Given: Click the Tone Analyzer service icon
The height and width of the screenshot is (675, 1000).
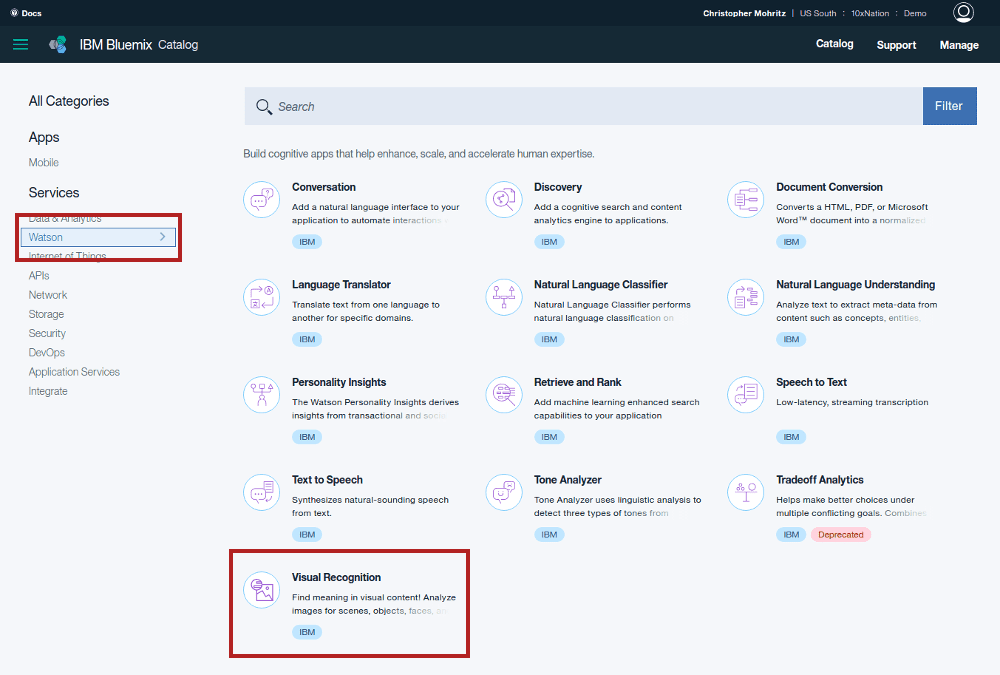Looking at the screenshot, I should coord(504,492).
